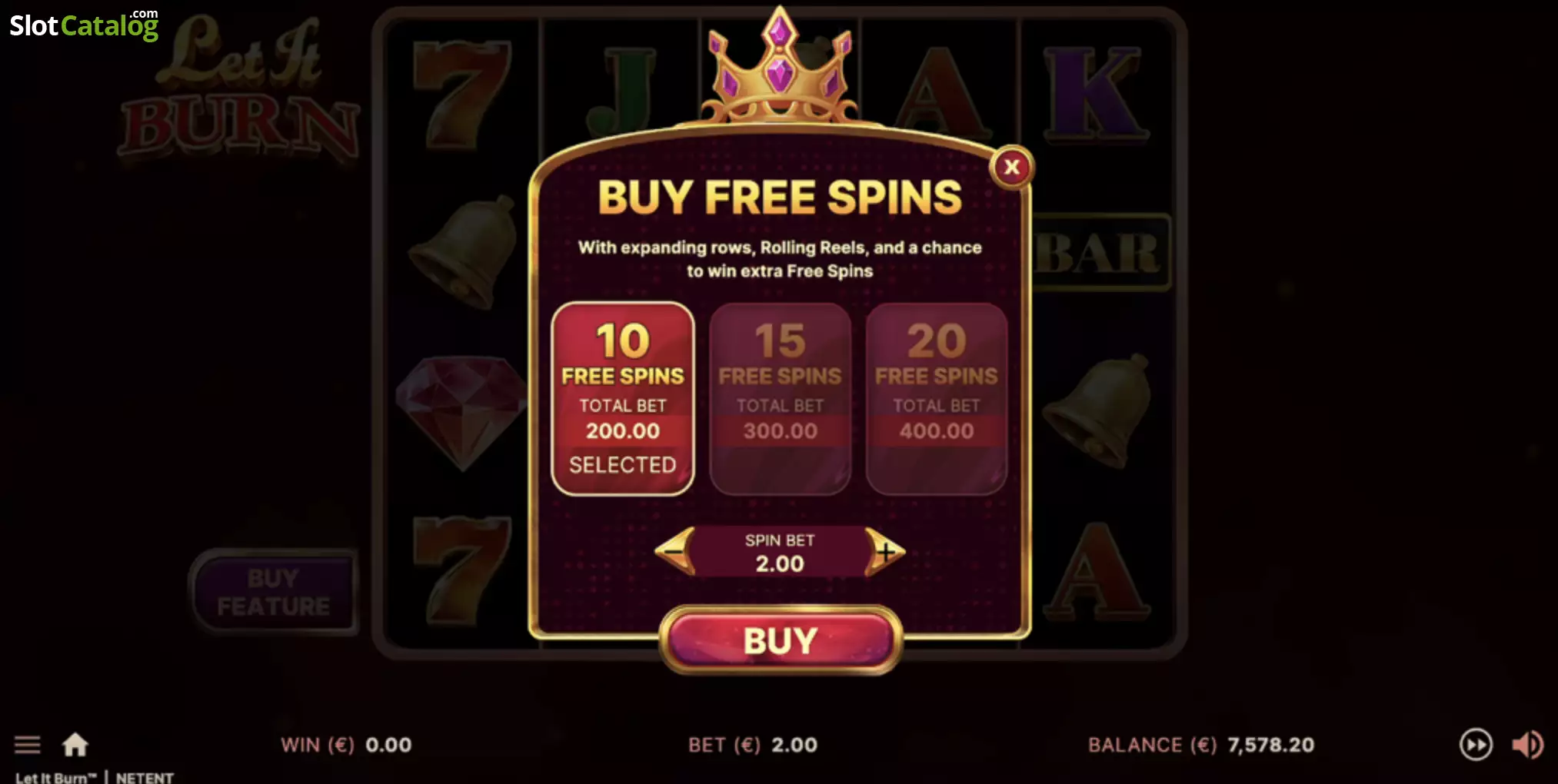Click the Let It Burn game logo

[x=240, y=88]
